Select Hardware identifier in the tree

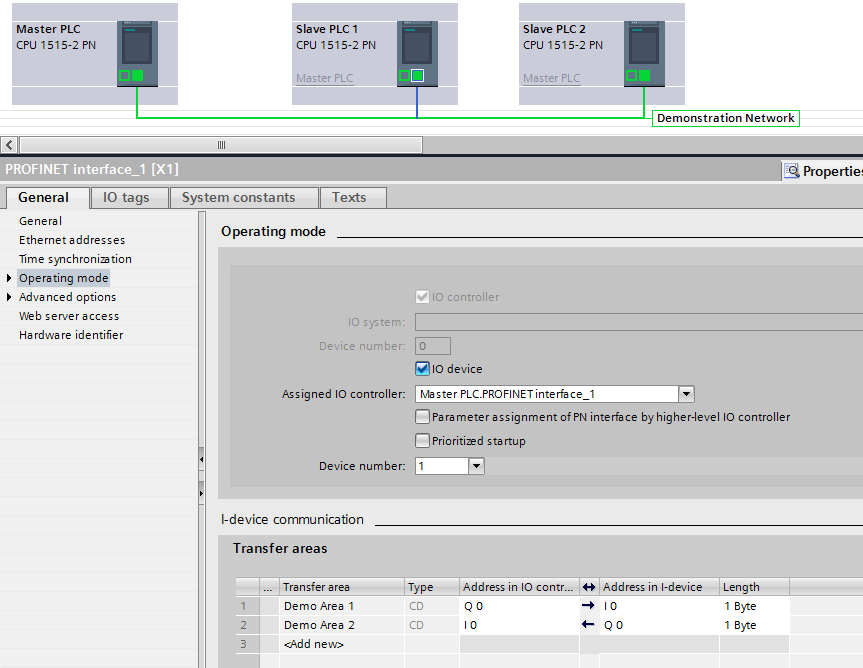click(x=71, y=335)
